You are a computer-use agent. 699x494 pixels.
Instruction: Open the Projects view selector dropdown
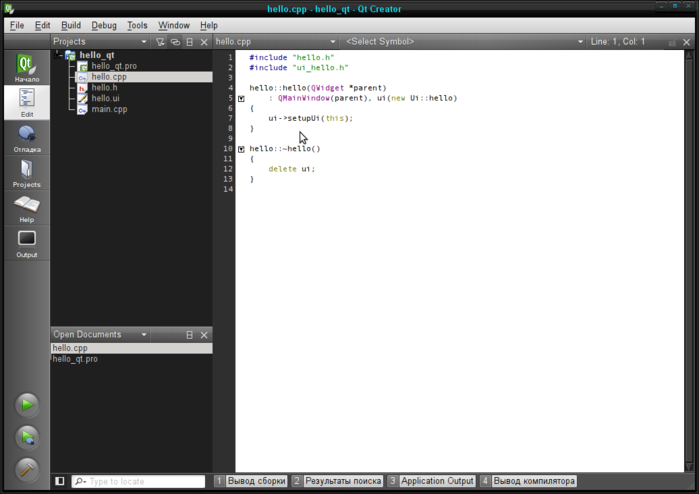100,41
